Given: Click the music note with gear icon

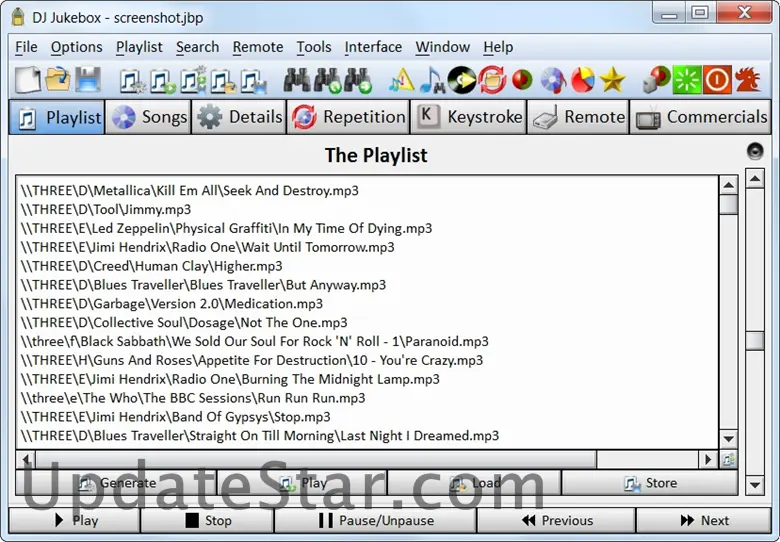Looking at the screenshot, I should coord(133,80).
